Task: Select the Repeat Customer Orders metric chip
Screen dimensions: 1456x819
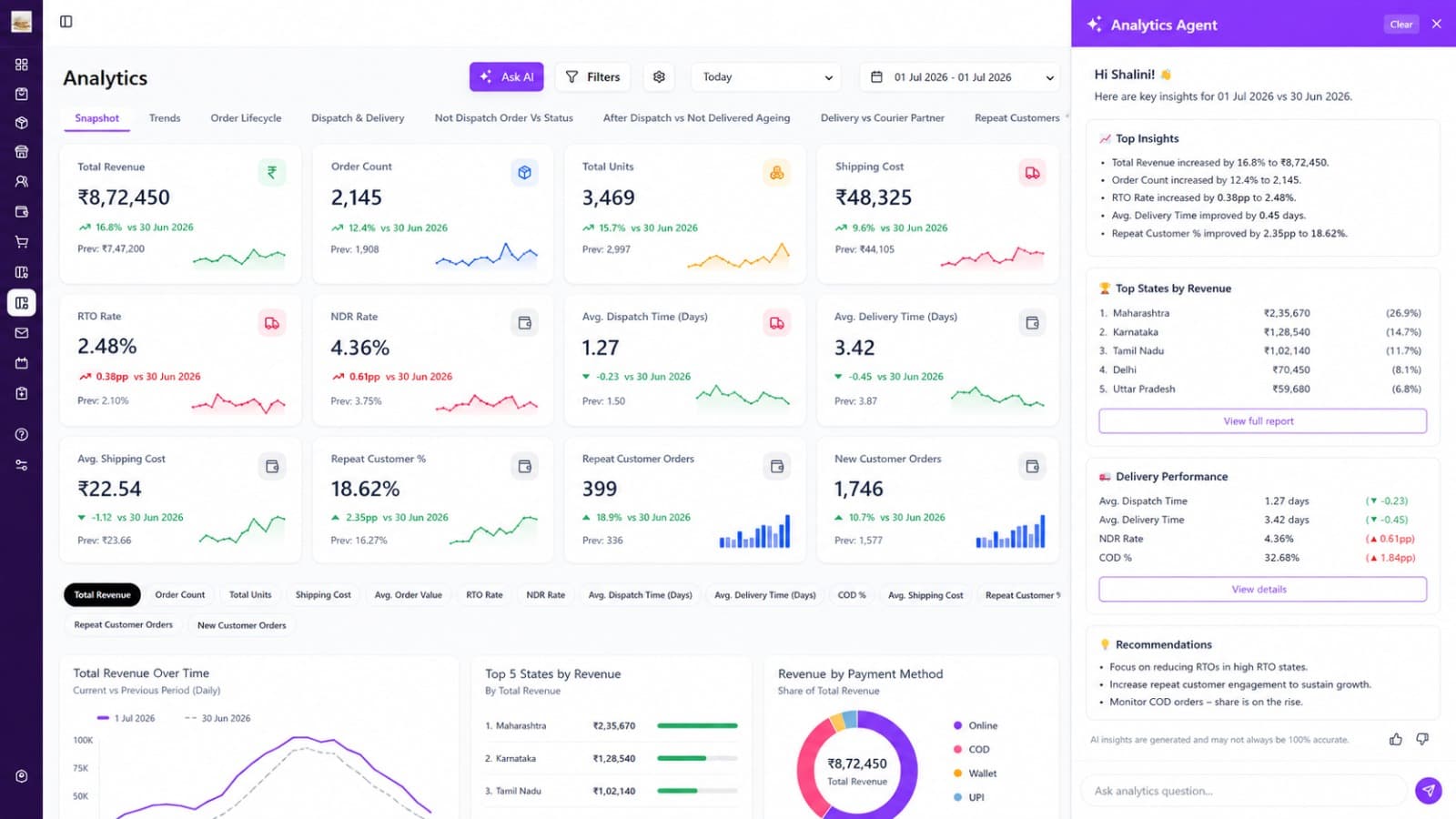Action: 123,625
